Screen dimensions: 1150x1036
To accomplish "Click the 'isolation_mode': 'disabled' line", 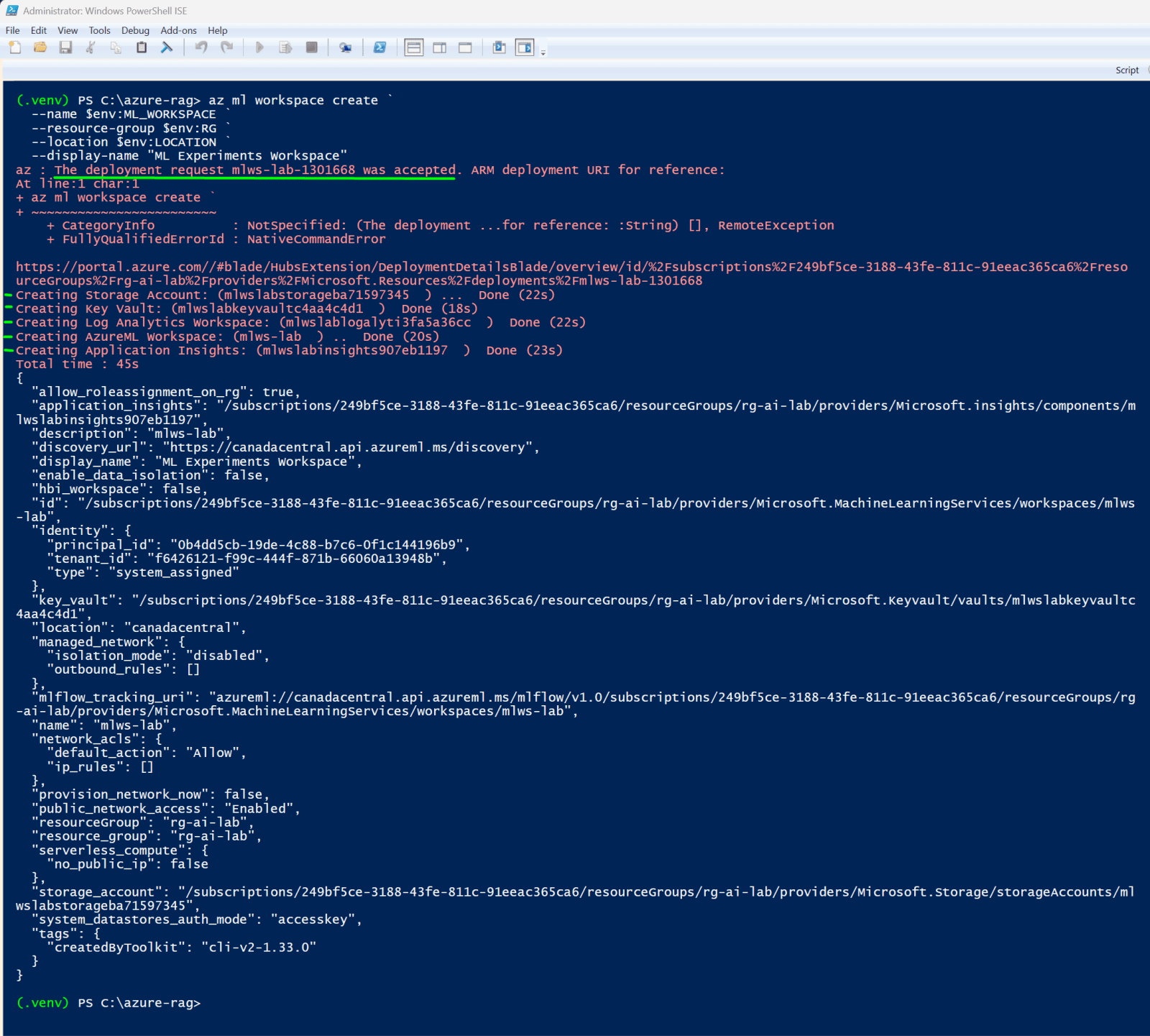I will pos(158,656).
